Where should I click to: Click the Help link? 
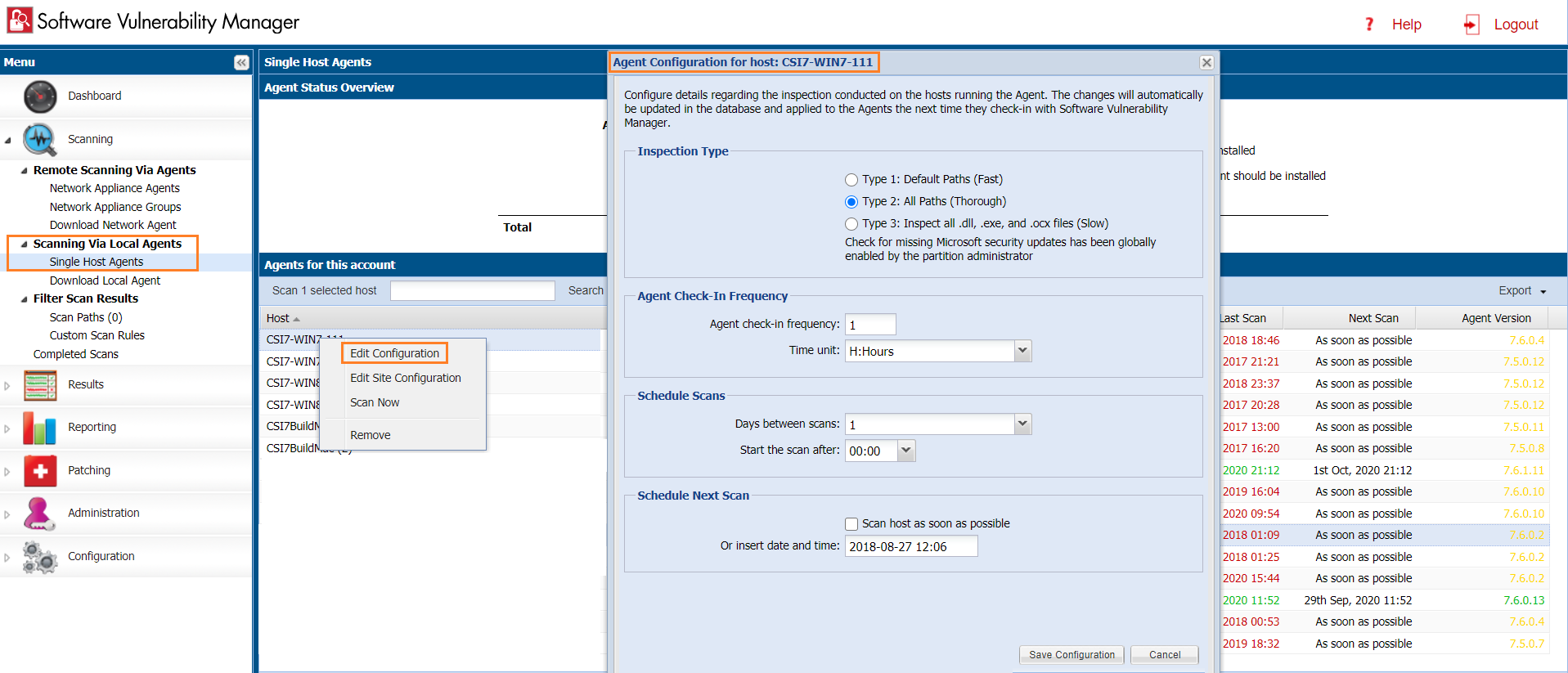pos(1407,25)
